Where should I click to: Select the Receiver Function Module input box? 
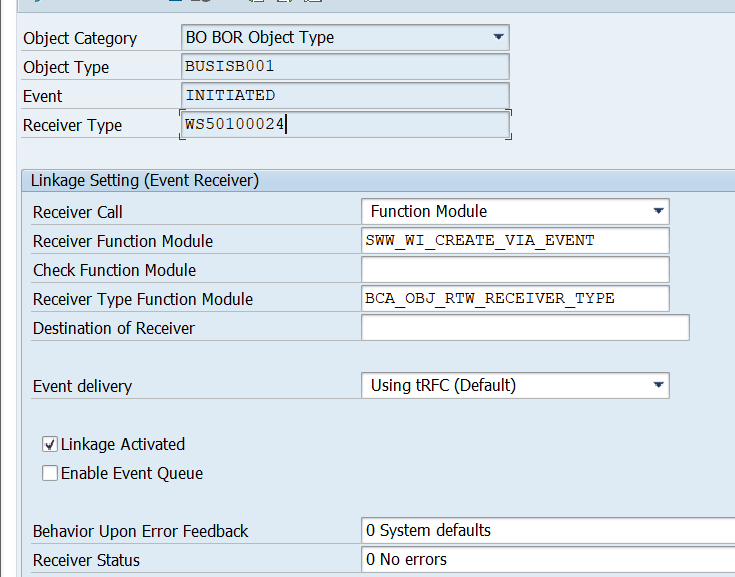pos(515,241)
